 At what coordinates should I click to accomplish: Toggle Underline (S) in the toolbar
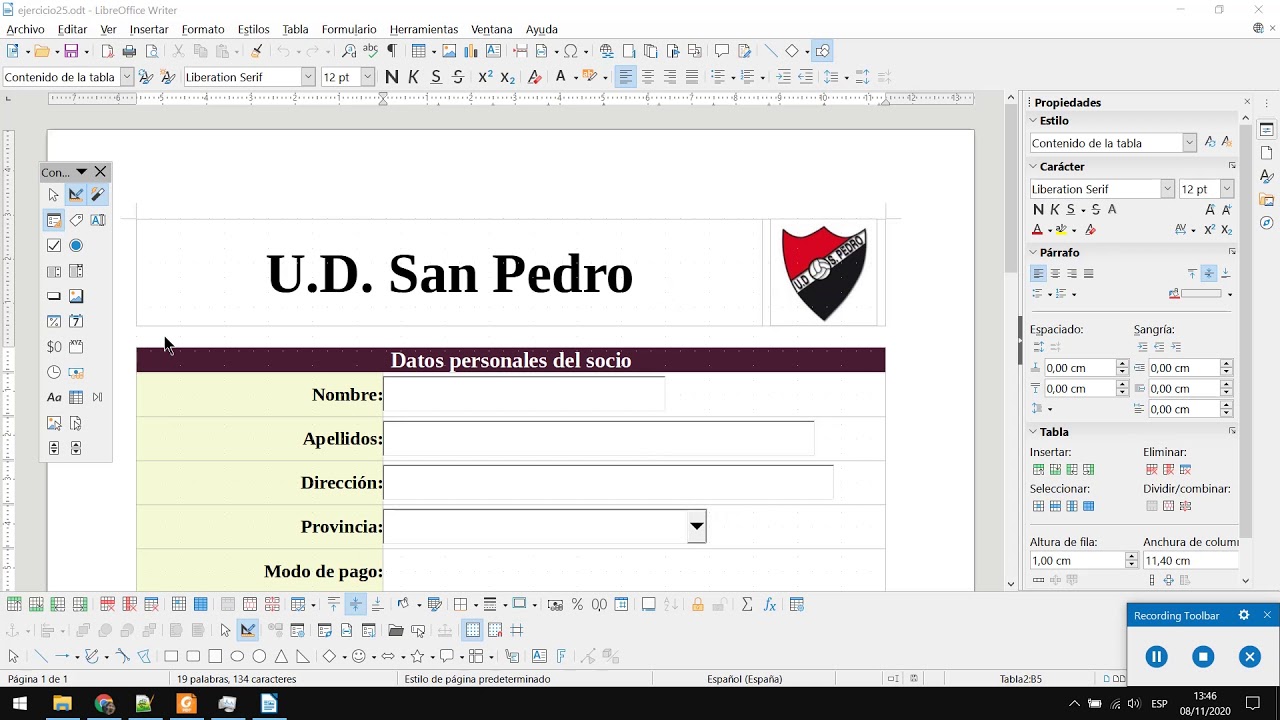tap(436, 77)
